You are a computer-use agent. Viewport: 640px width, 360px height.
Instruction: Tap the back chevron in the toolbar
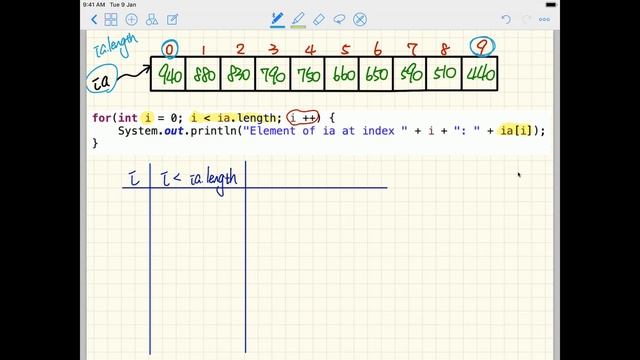coord(94,19)
